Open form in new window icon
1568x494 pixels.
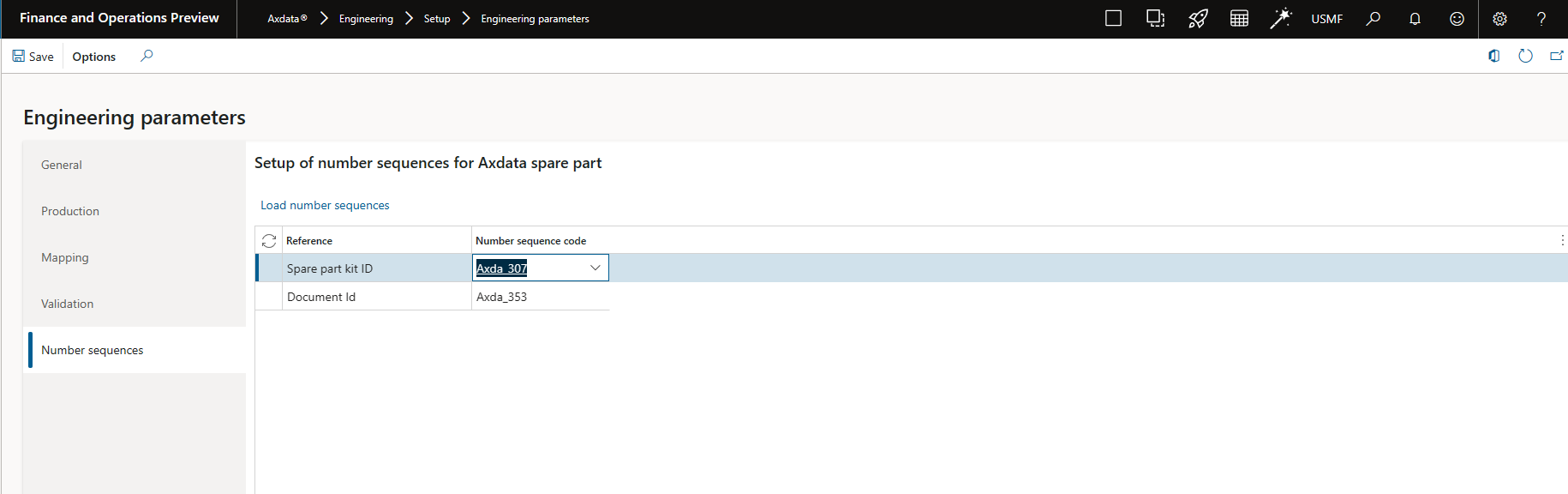(1556, 56)
